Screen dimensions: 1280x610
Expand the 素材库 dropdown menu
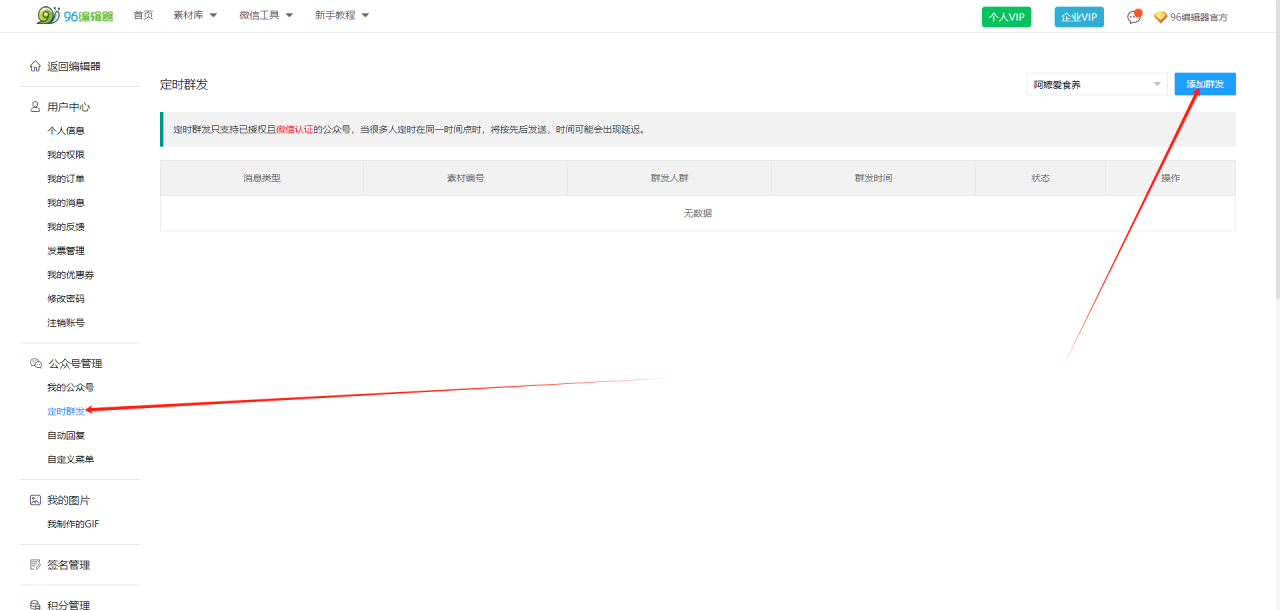click(195, 15)
